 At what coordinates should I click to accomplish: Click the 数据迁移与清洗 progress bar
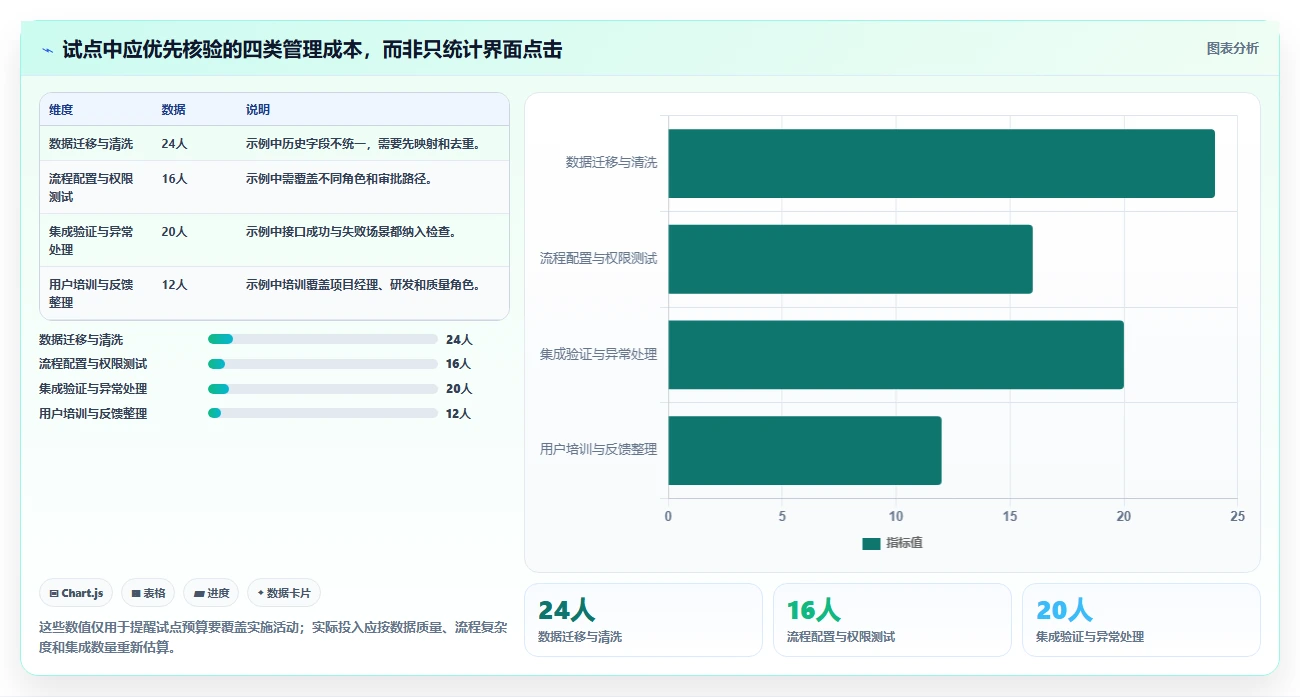click(x=322, y=339)
